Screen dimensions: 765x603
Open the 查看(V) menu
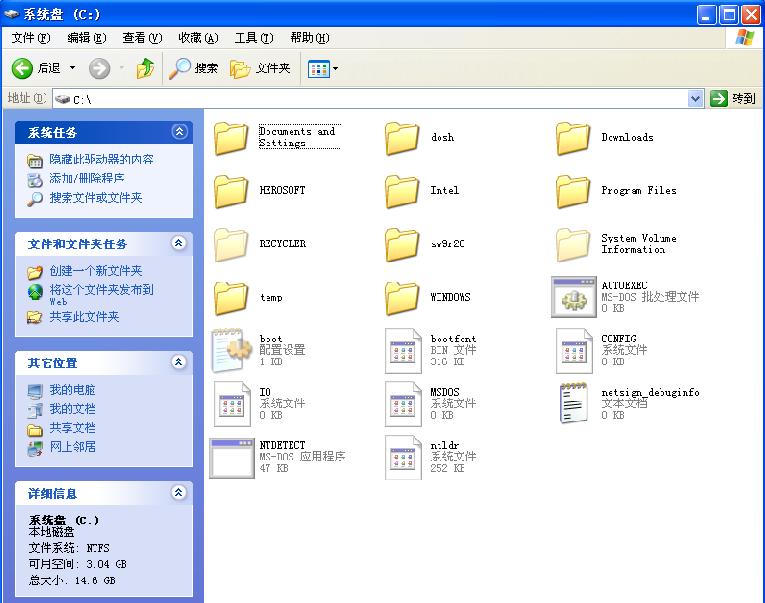tap(142, 38)
